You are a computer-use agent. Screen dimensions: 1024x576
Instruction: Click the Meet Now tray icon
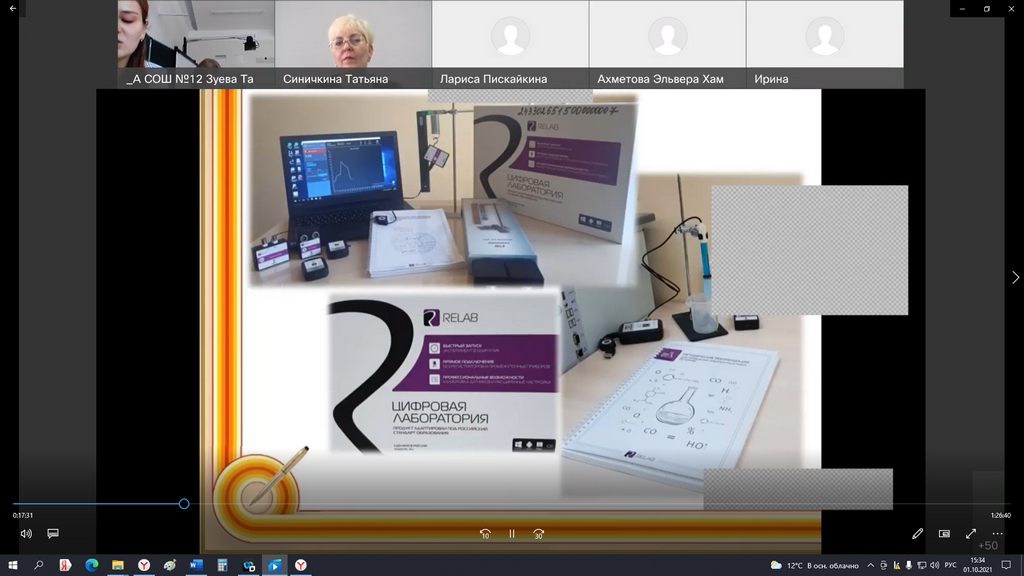click(x=884, y=566)
